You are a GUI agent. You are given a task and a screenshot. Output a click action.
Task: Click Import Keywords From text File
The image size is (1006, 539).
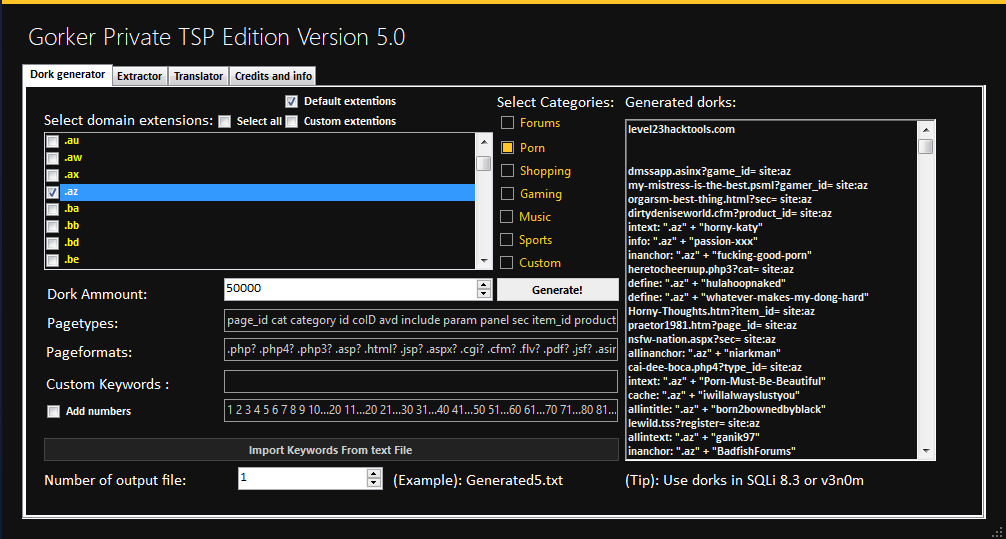pos(331,450)
